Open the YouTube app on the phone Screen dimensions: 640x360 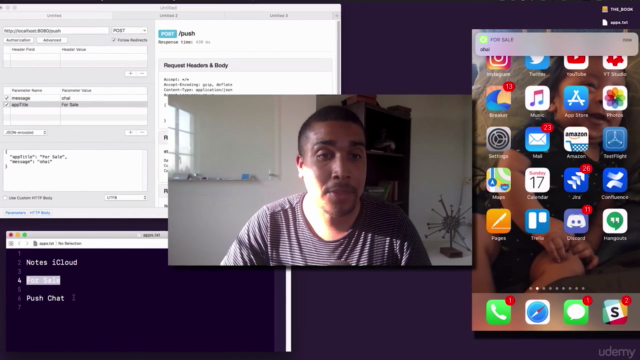click(576, 62)
